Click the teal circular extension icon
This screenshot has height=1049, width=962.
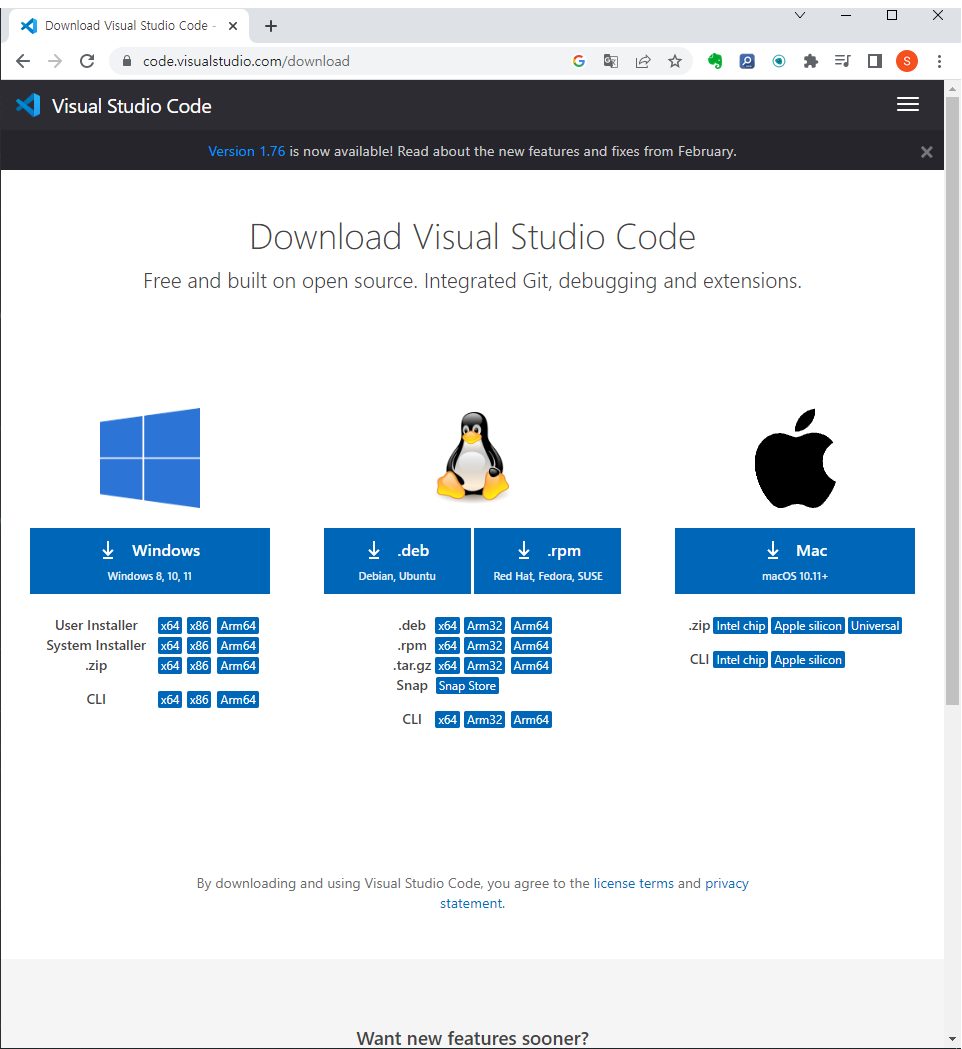(x=779, y=62)
